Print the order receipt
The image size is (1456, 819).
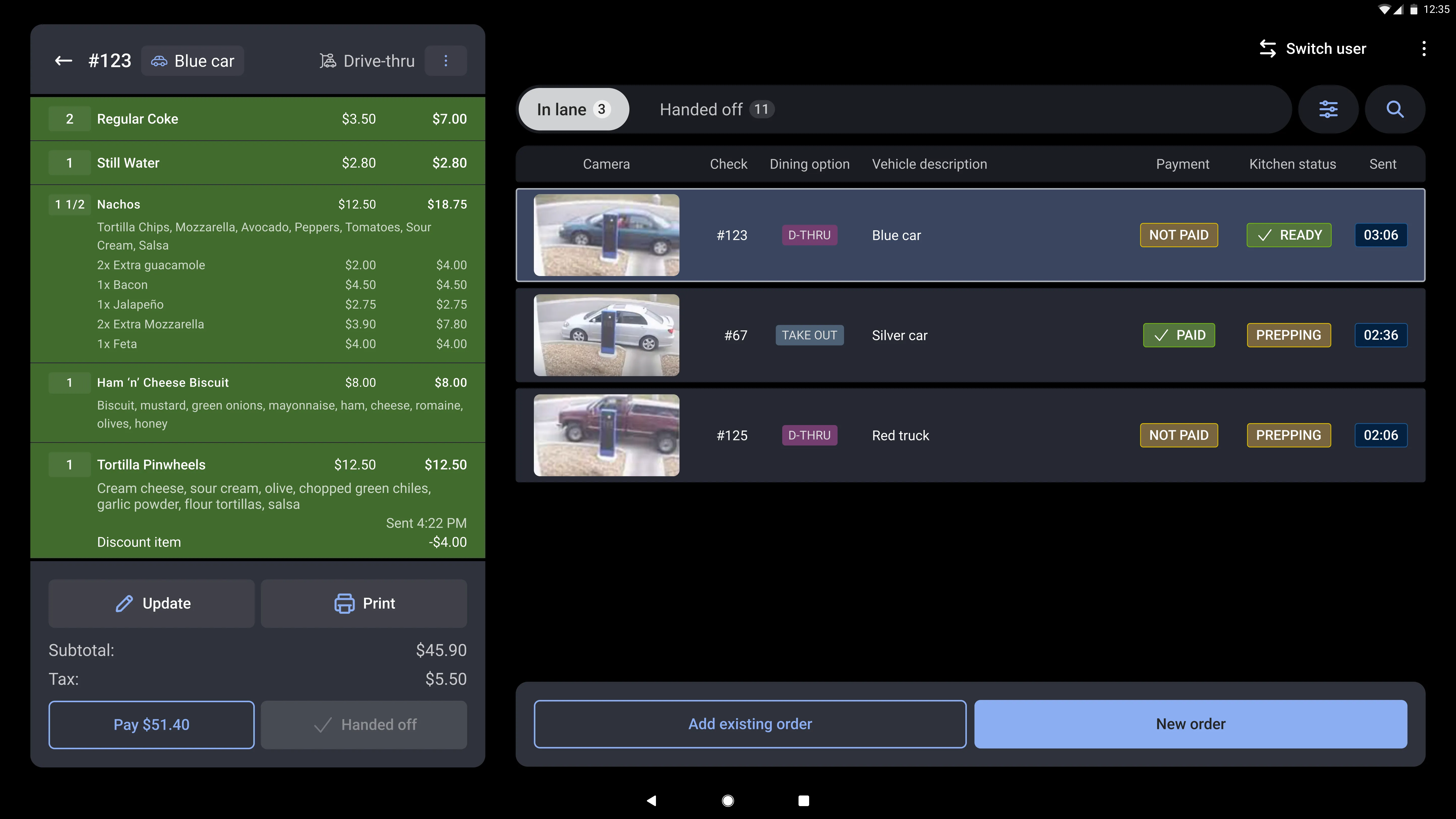[x=364, y=603]
